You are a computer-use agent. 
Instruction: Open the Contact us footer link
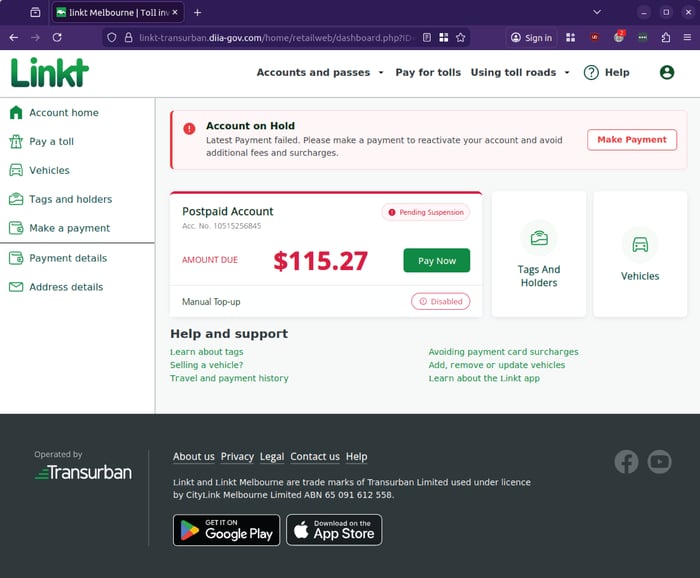pos(315,457)
